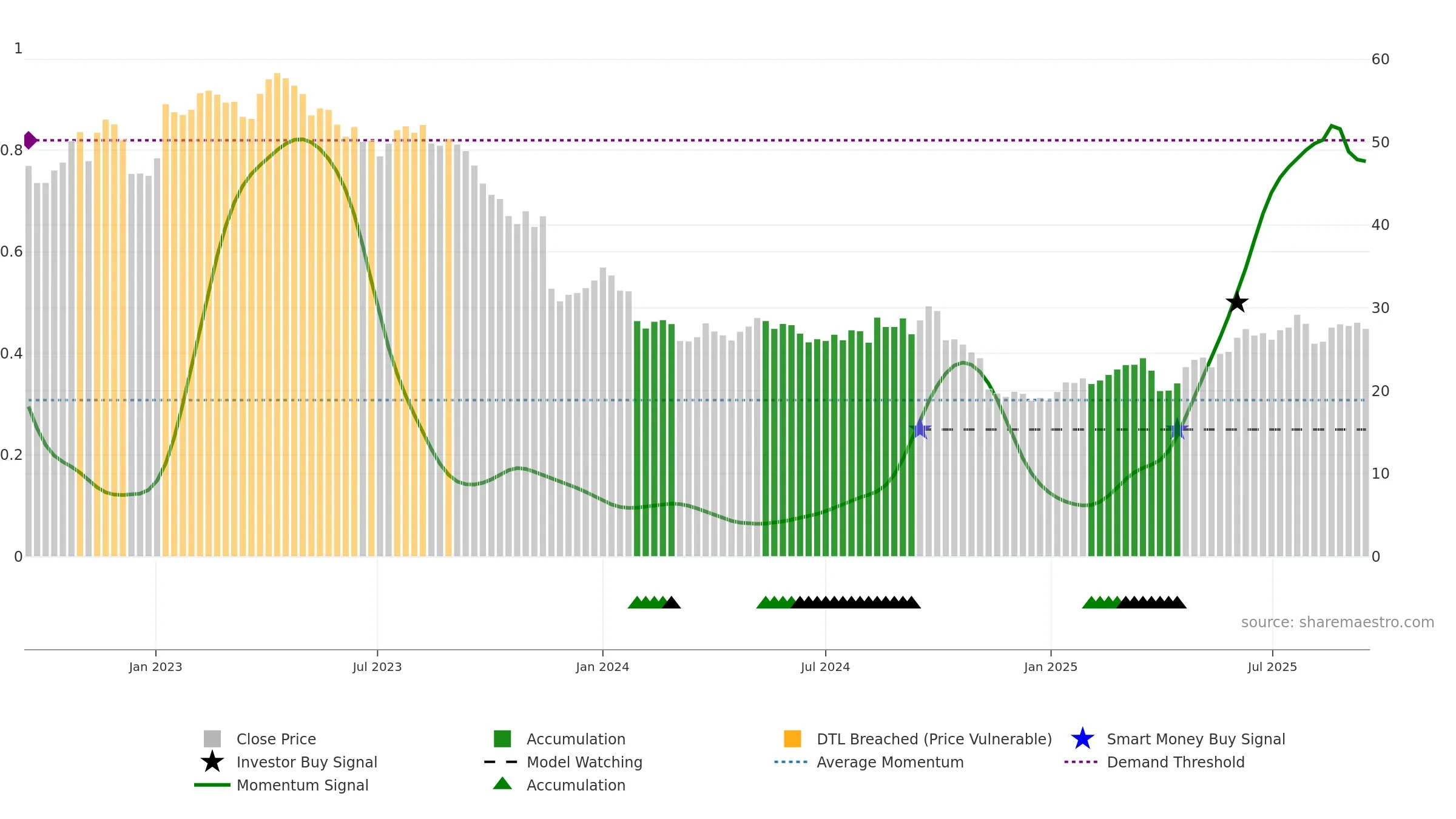Click the momentum line peak above the threshold
The width and height of the screenshot is (1456, 819).
pos(1332,126)
